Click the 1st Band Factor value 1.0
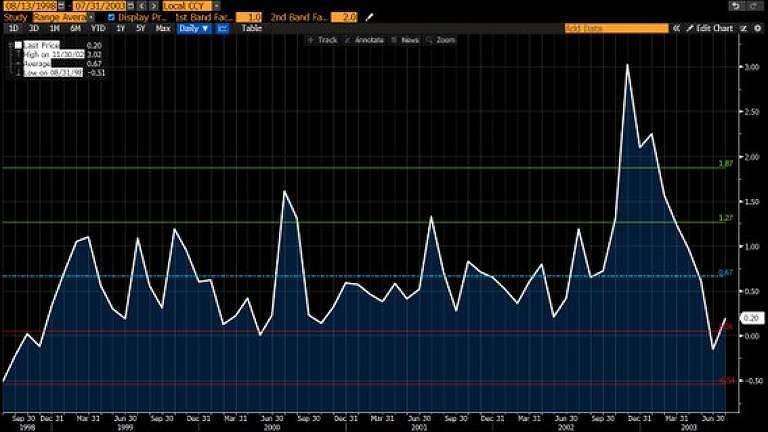The width and height of the screenshot is (768, 432). coord(249,17)
